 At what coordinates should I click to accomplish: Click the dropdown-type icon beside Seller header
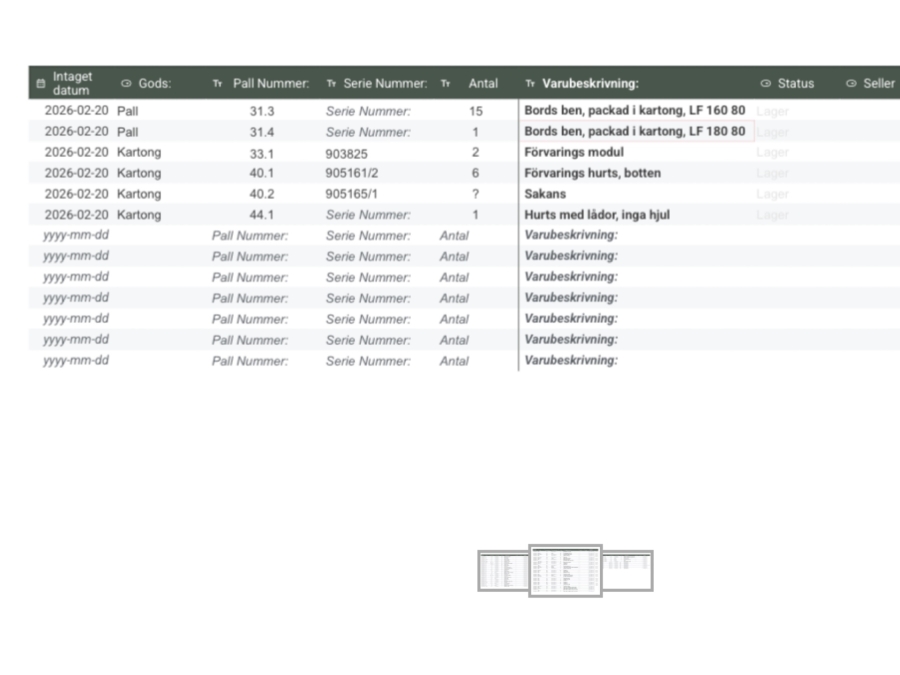point(850,84)
